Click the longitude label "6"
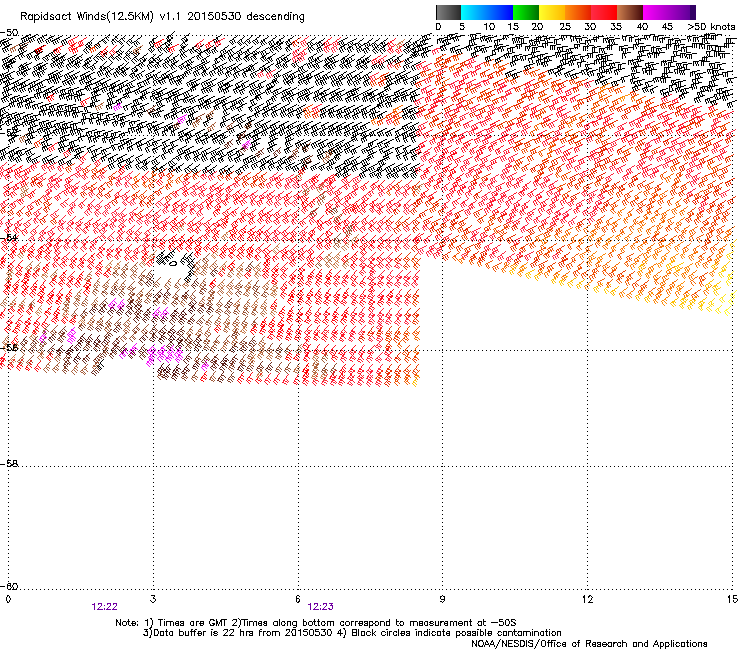This screenshot has height=650, width=740. pos(298,599)
